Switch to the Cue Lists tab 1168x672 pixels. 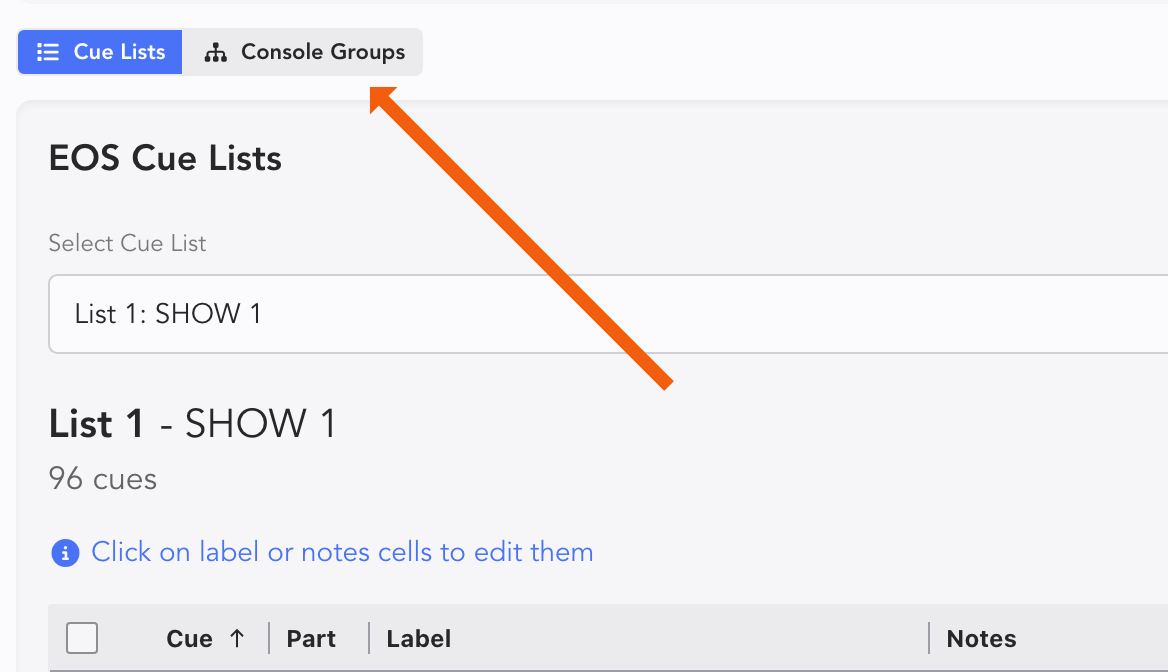coord(100,52)
